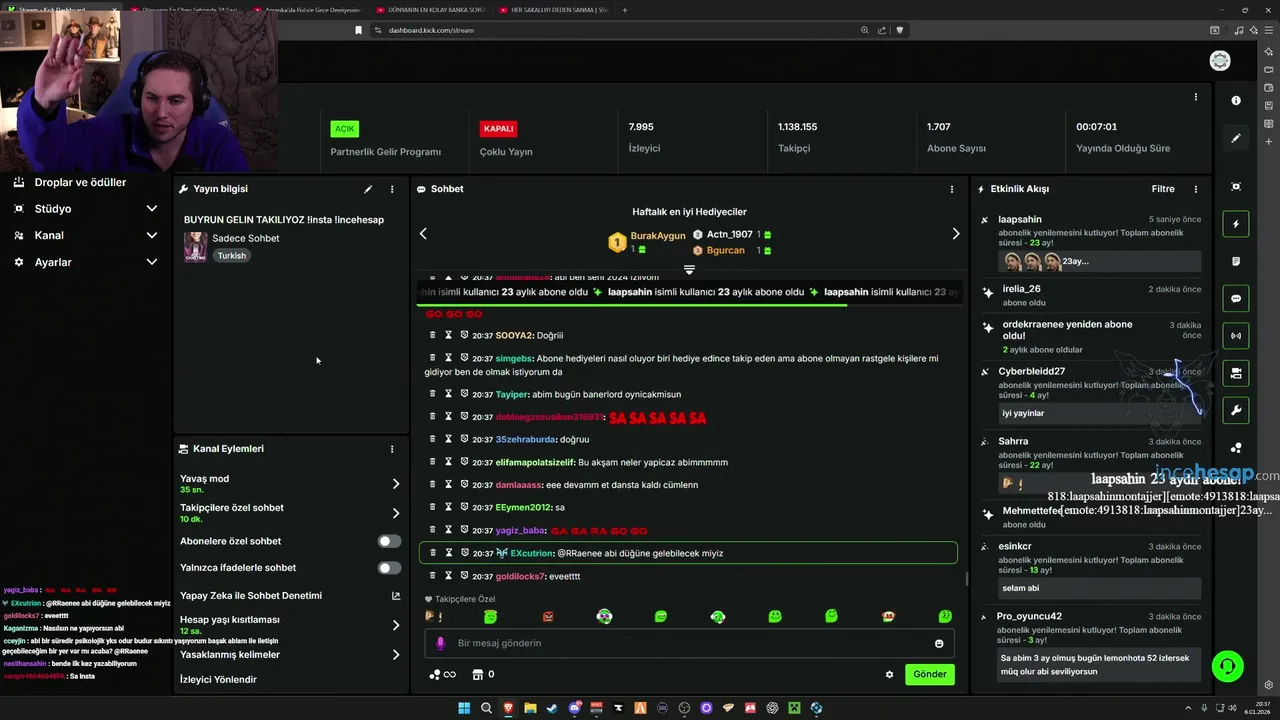
Task: Open Discord from the taskbar
Action: (x=574, y=708)
